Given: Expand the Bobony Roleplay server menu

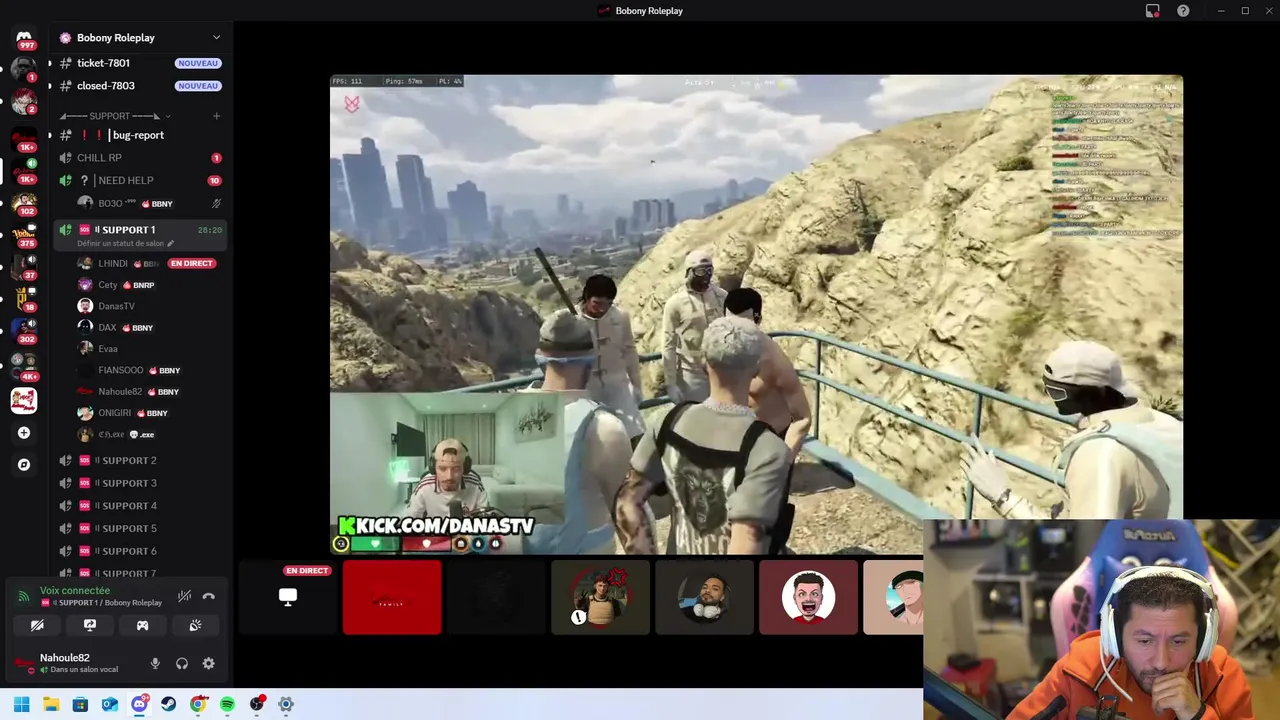Looking at the screenshot, I should [216, 38].
